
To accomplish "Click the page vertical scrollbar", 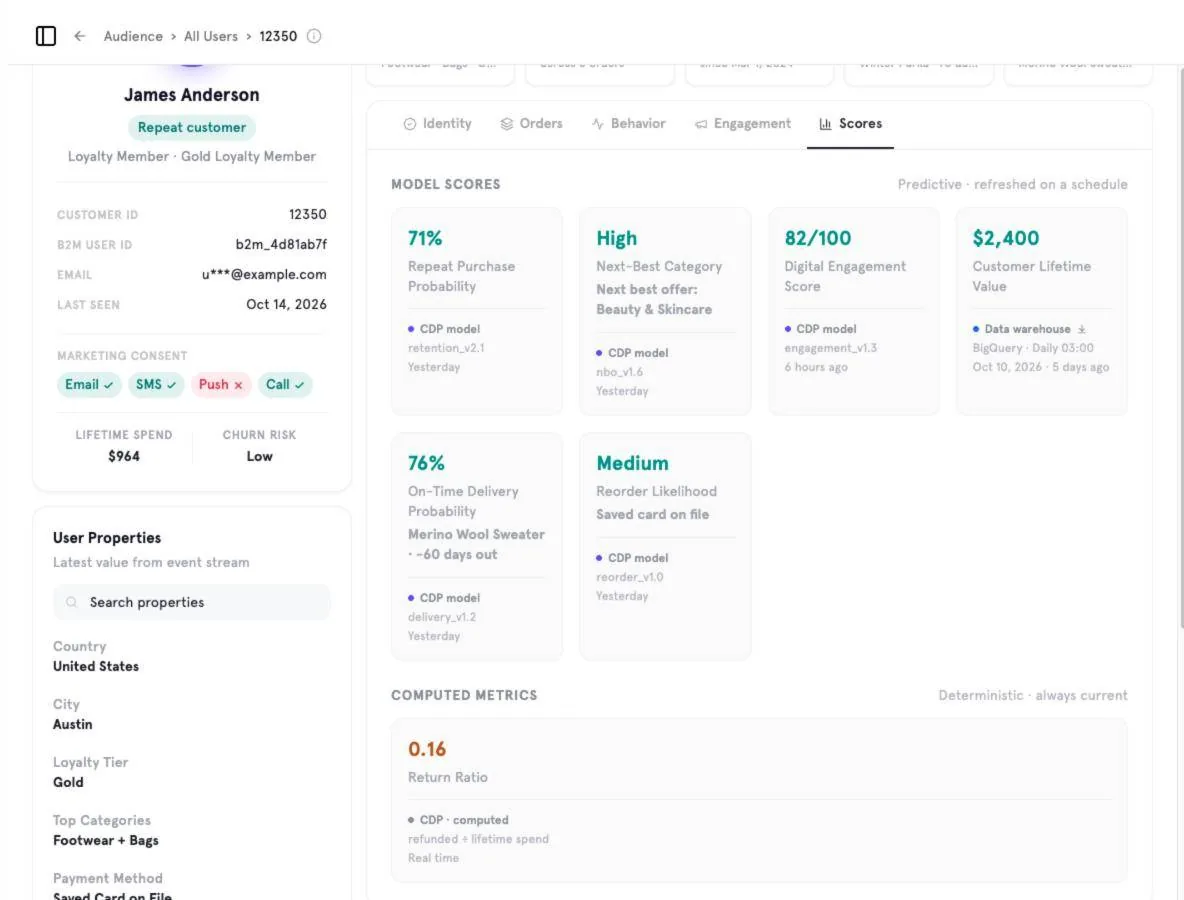I will pos(1180,347).
